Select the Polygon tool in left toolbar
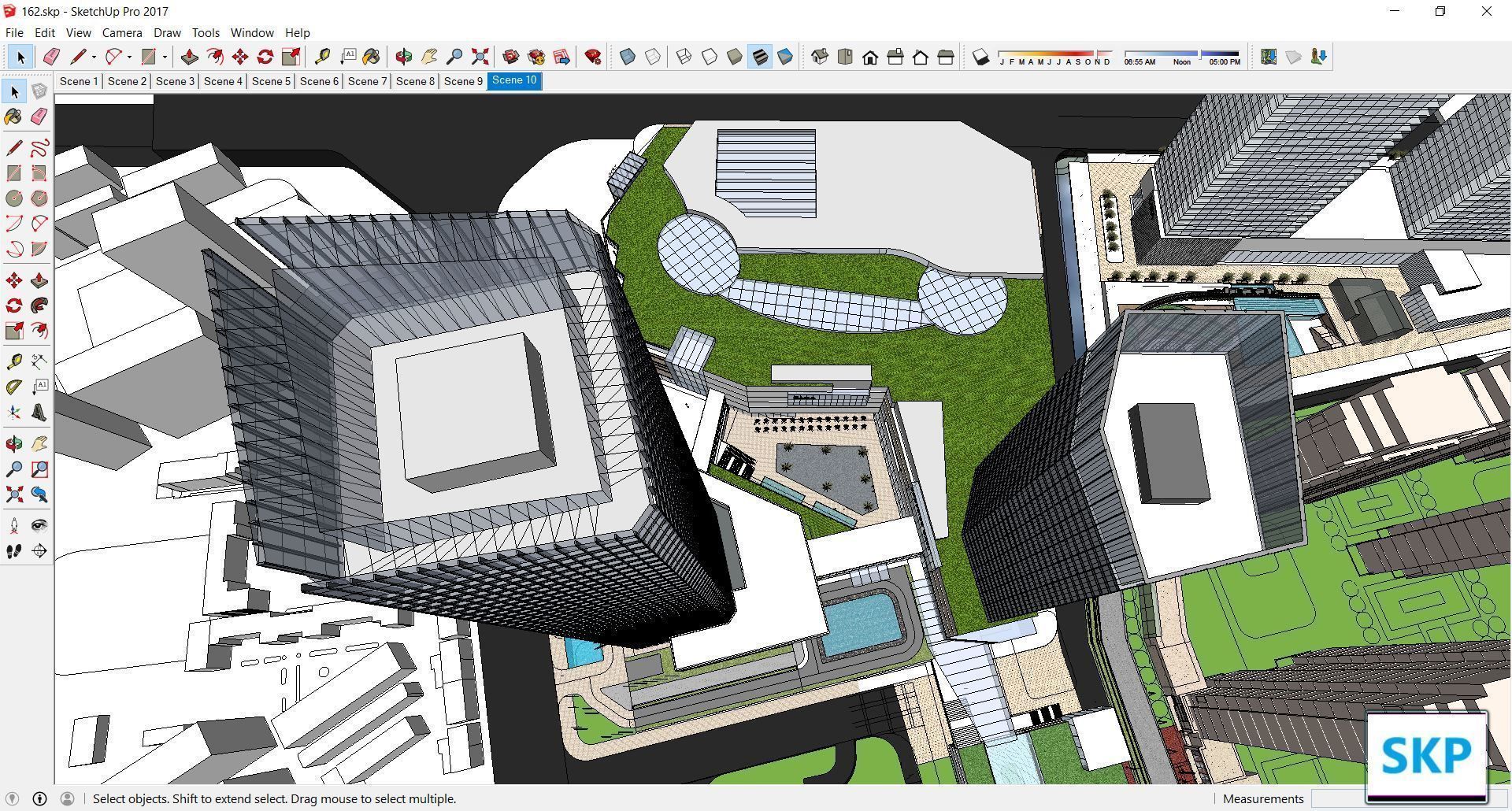Viewport: 1512px width, 811px height. [39, 198]
